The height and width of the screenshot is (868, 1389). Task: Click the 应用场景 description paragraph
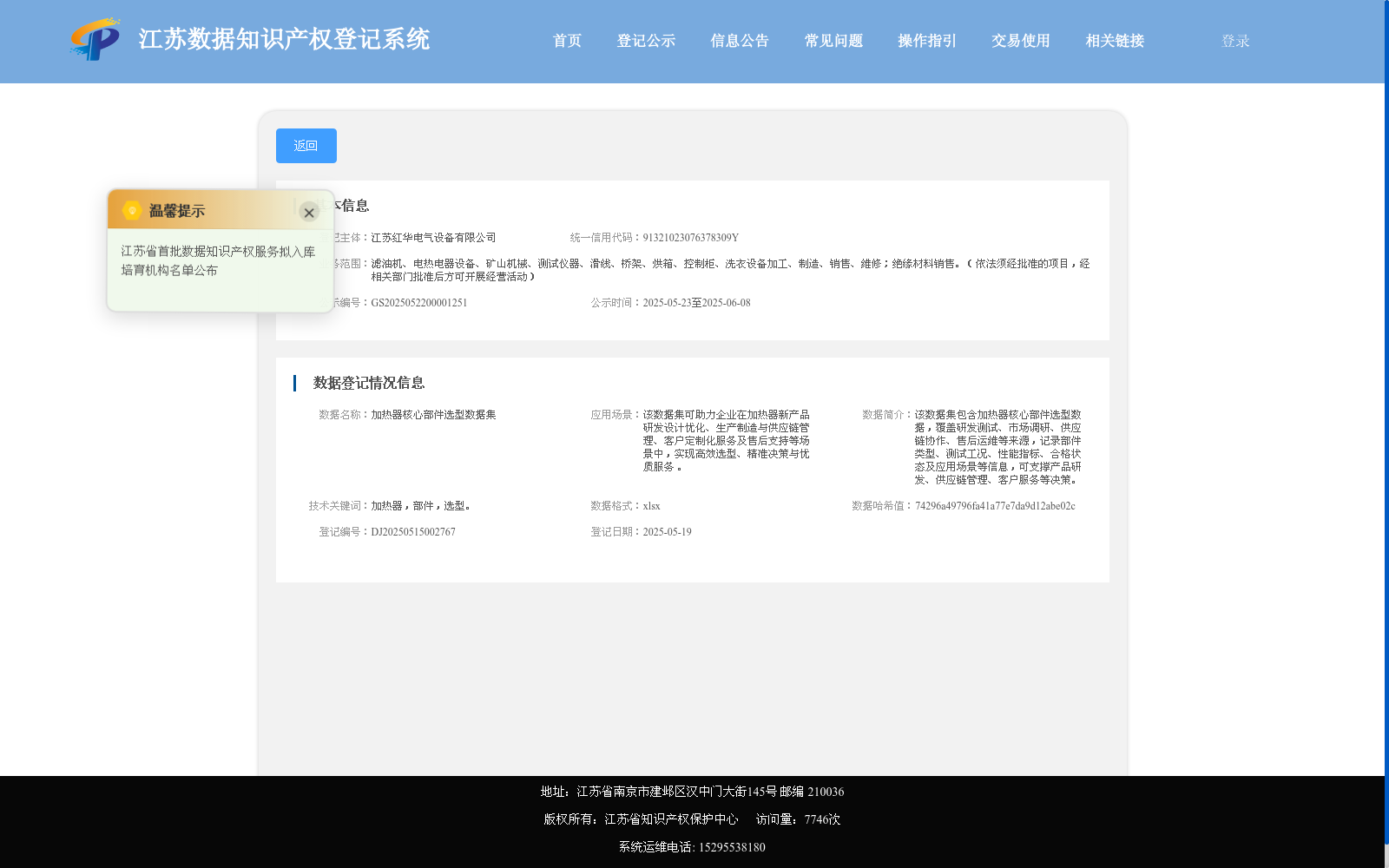coord(727,441)
